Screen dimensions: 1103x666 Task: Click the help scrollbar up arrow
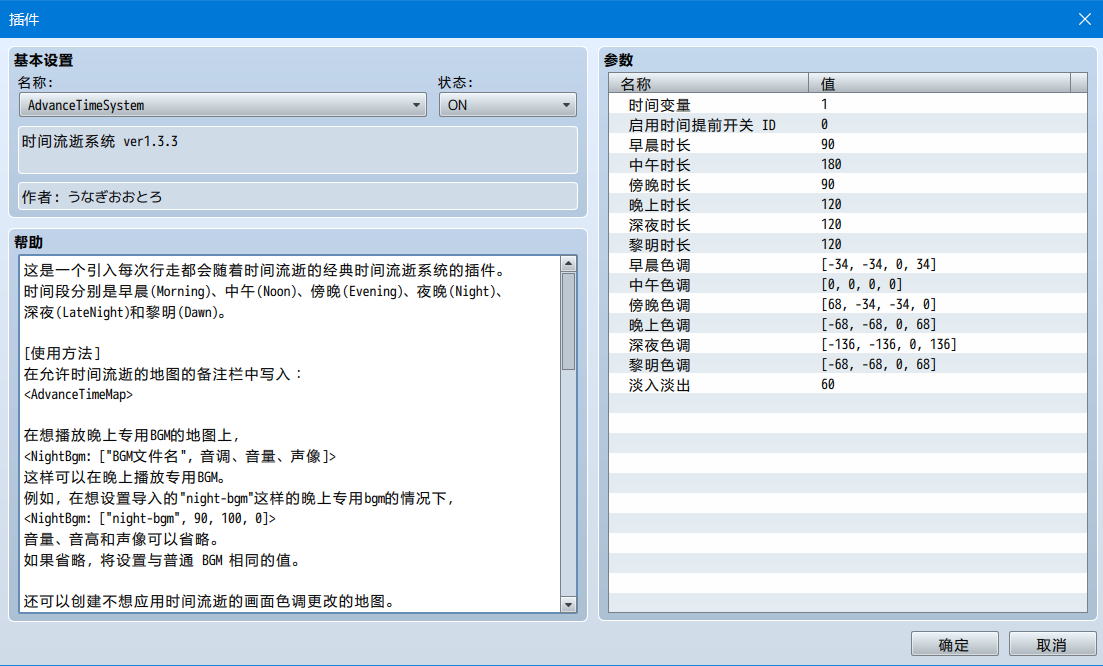click(568, 264)
